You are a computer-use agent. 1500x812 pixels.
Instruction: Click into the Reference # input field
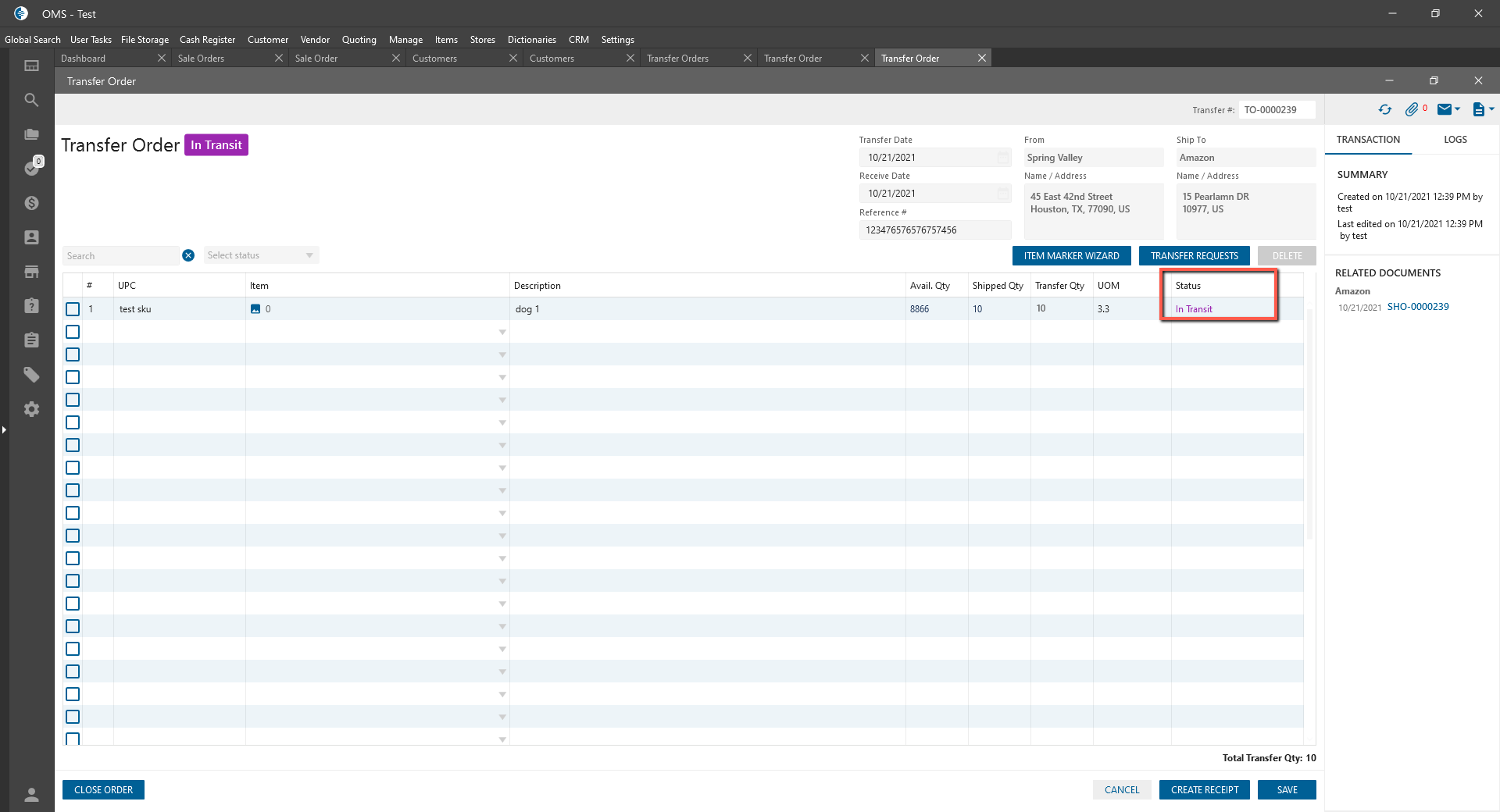pos(934,230)
